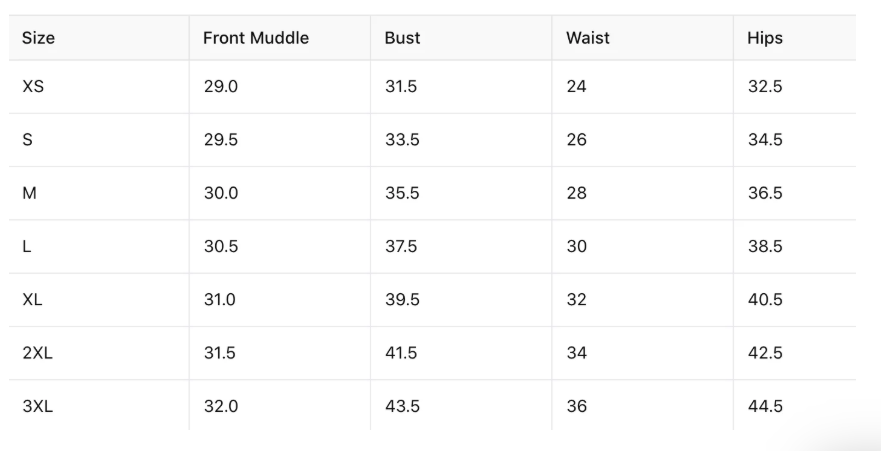
Task: Click the S size row label
Action: click(x=27, y=140)
